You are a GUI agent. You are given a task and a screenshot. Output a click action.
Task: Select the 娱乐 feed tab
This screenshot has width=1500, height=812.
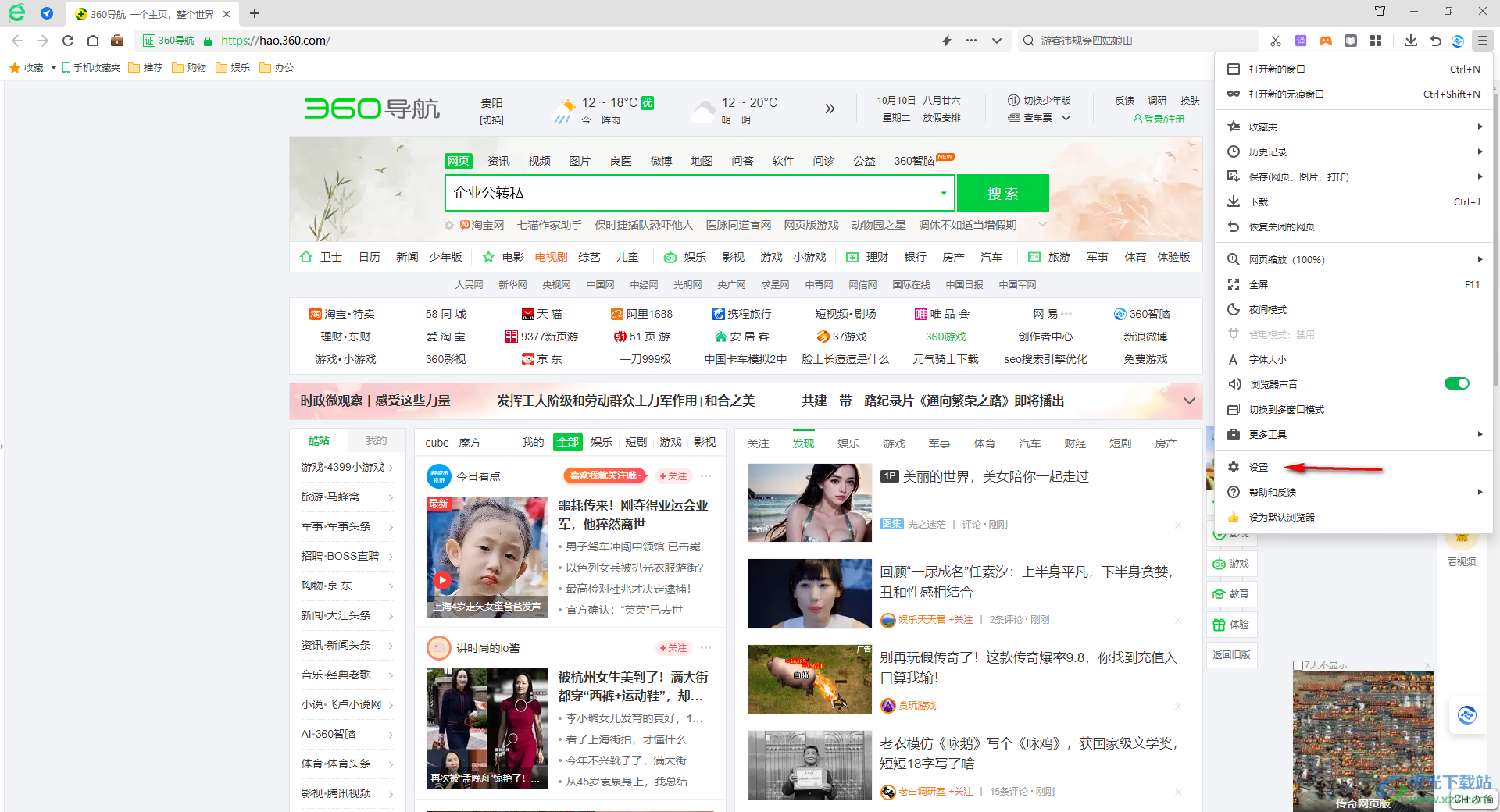(848, 443)
